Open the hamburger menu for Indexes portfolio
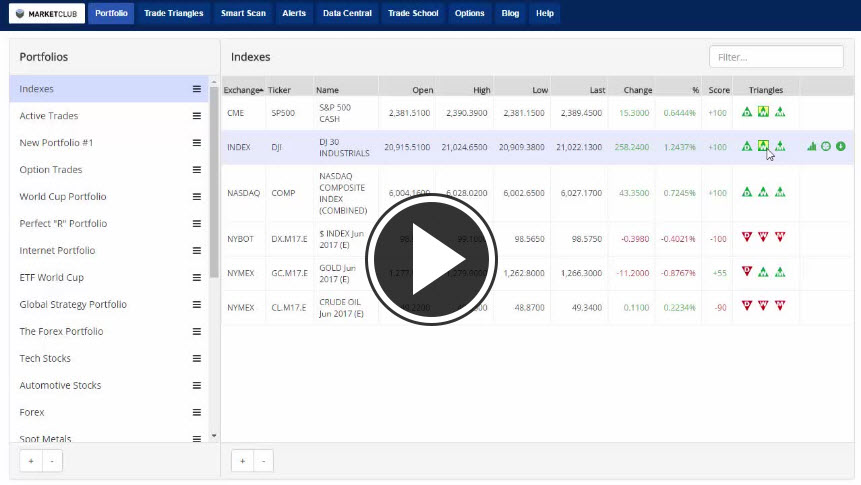The height and width of the screenshot is (485, 861). pyautogui.click(x=197, y=89)
